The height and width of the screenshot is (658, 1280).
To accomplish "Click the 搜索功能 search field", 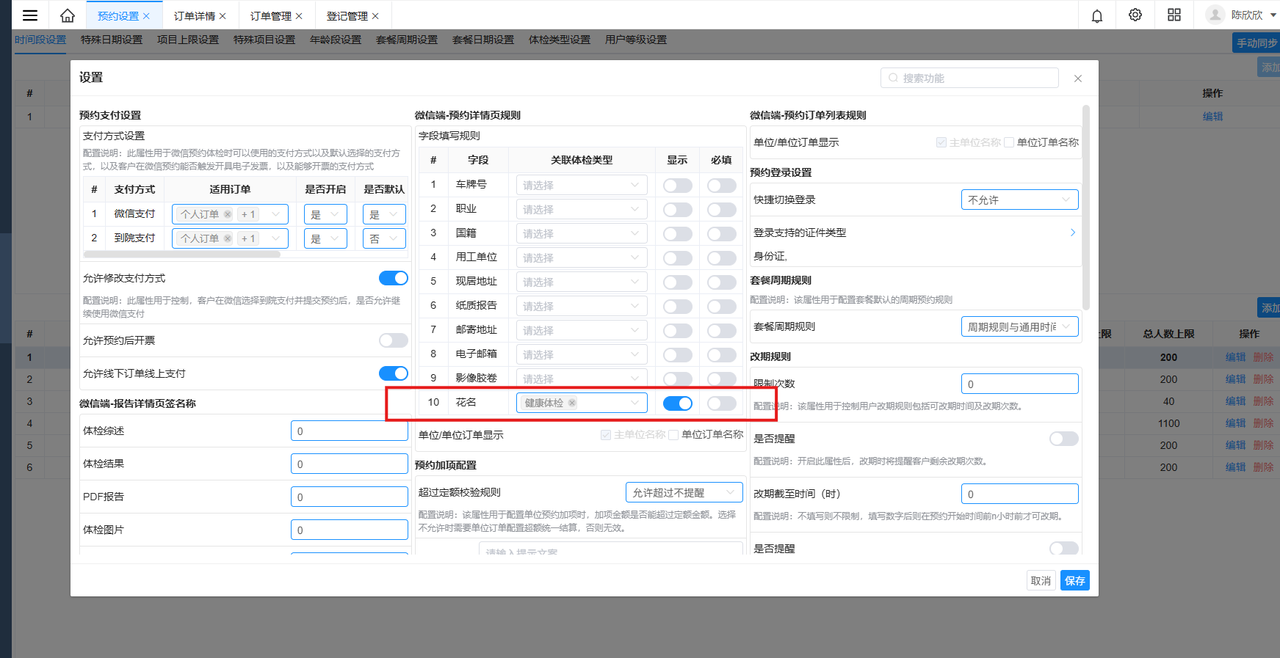I will [975, 78].
